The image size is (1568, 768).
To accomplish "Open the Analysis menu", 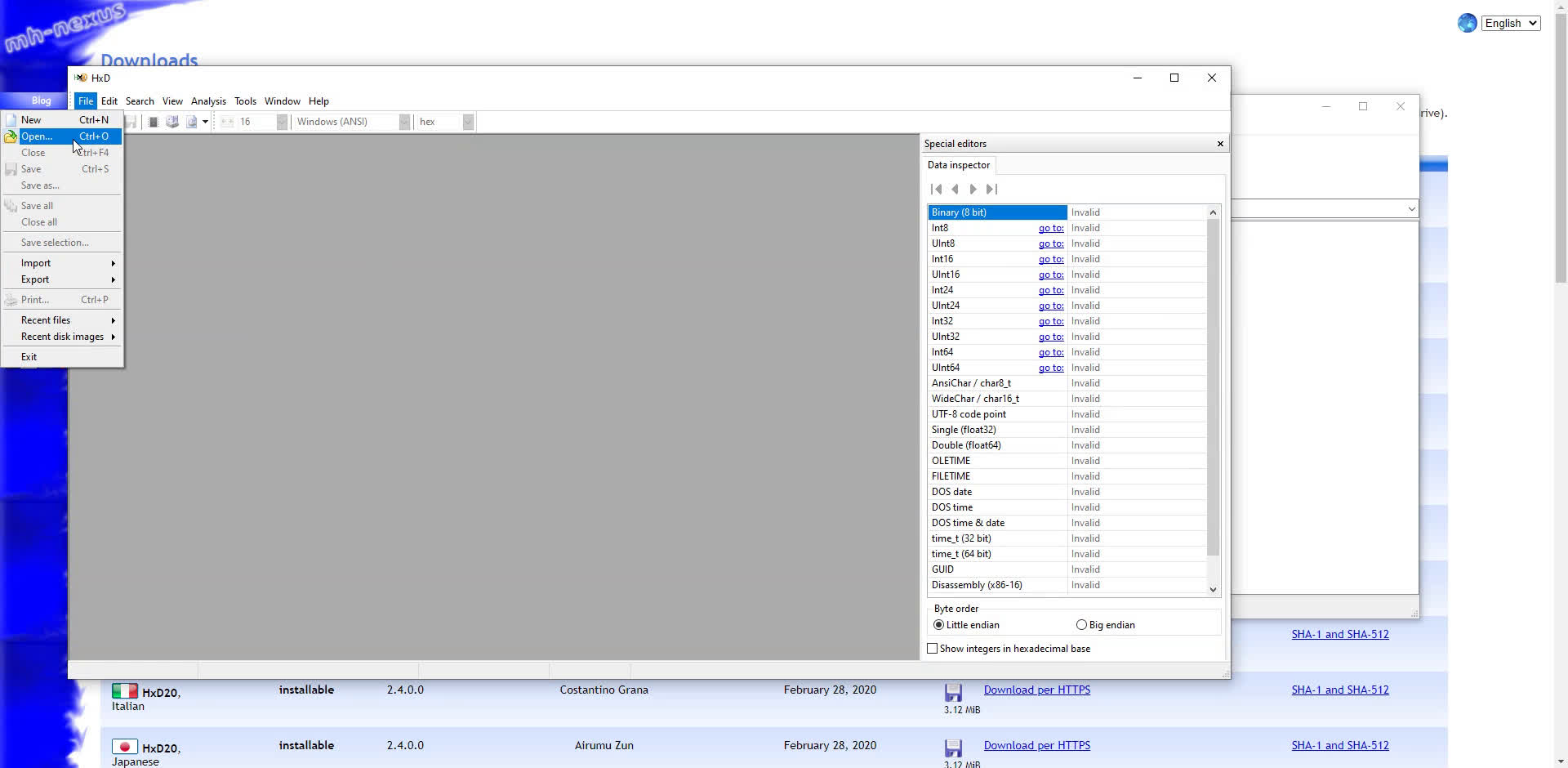I will tap(208, 101).
